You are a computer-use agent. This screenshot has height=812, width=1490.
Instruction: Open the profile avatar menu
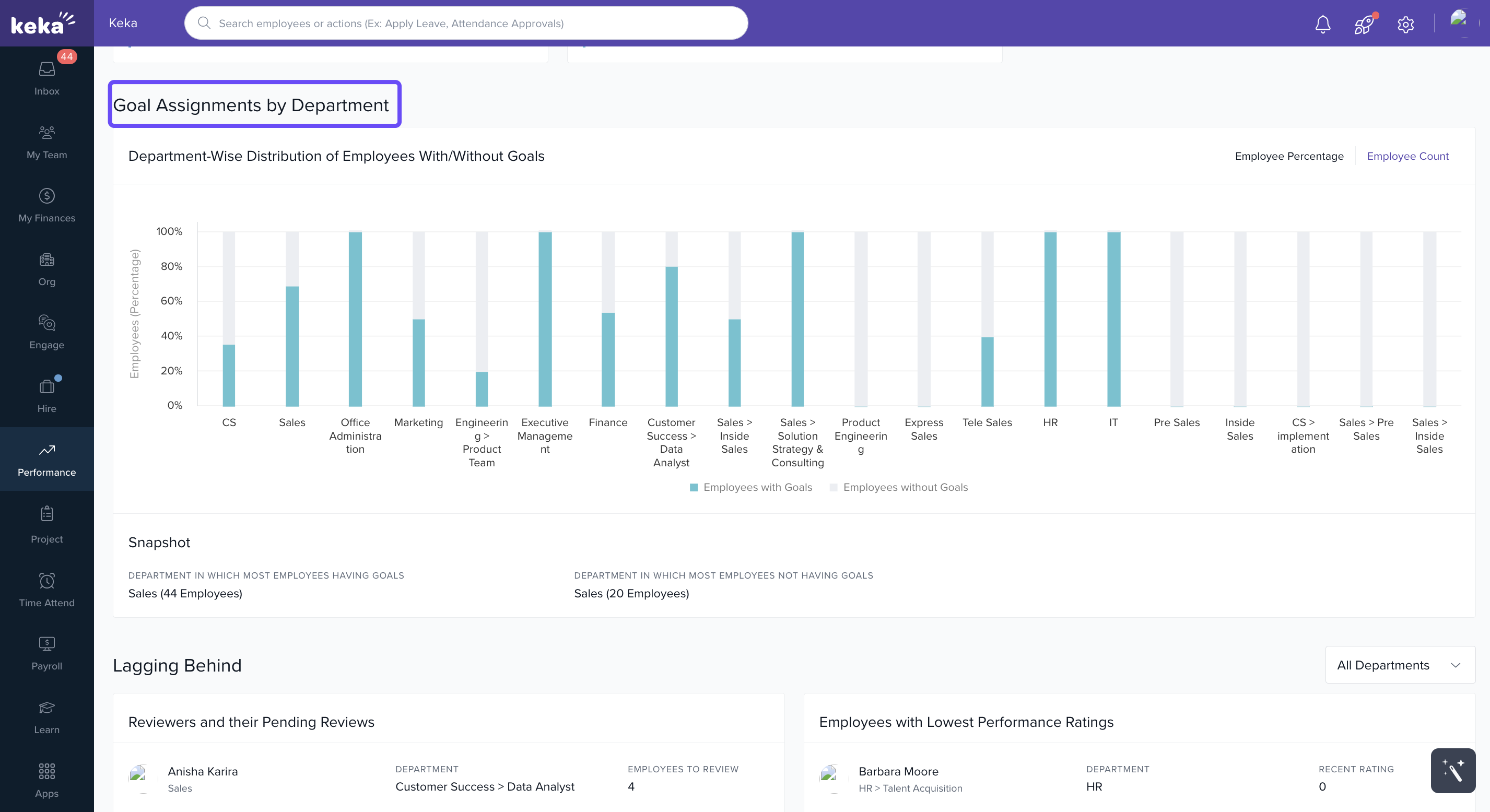[1460, 23]
